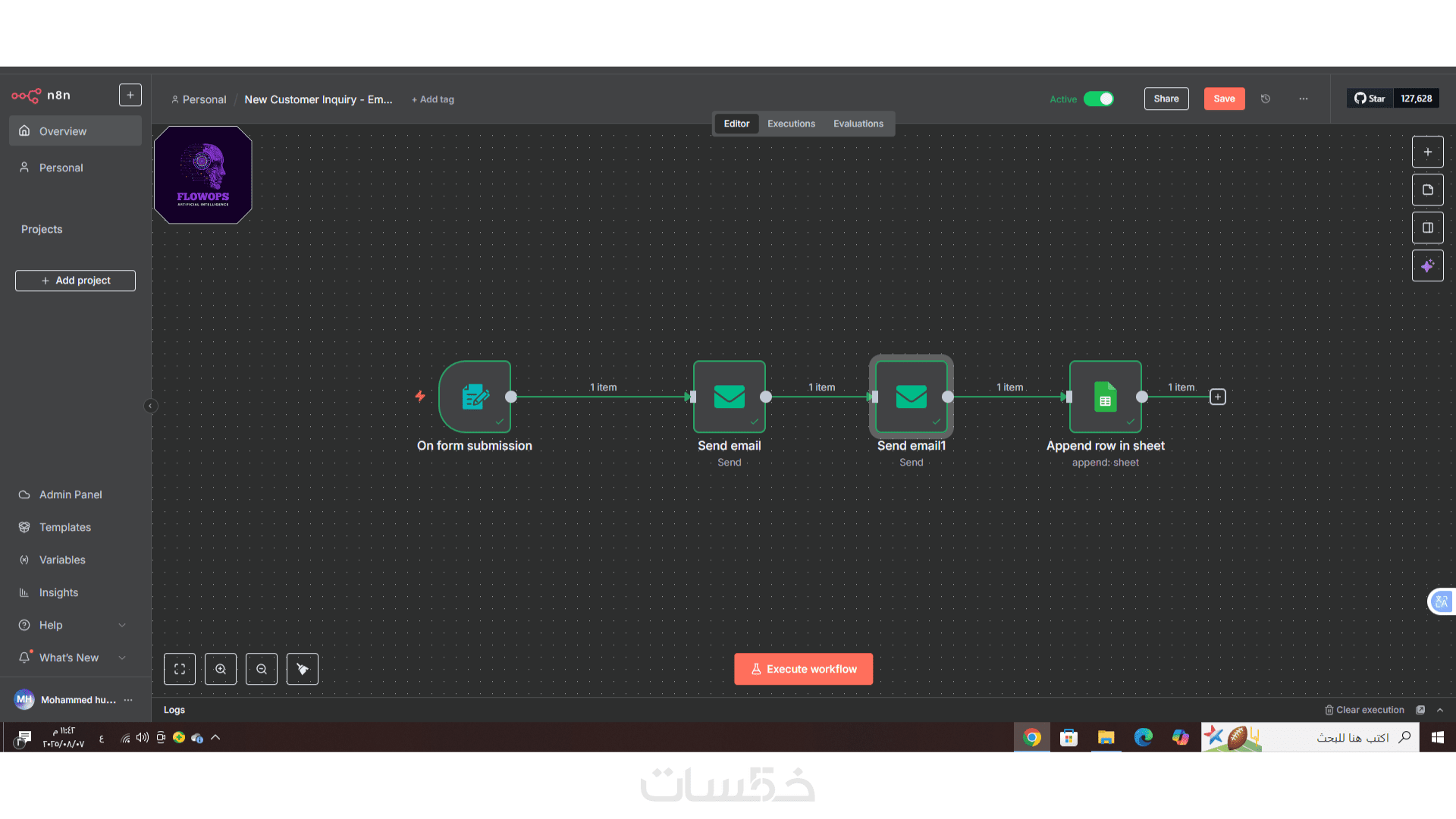Screen dimensions: 1456x819
Task: Open the workflow history icon
Action: [x=1266, y=99]
